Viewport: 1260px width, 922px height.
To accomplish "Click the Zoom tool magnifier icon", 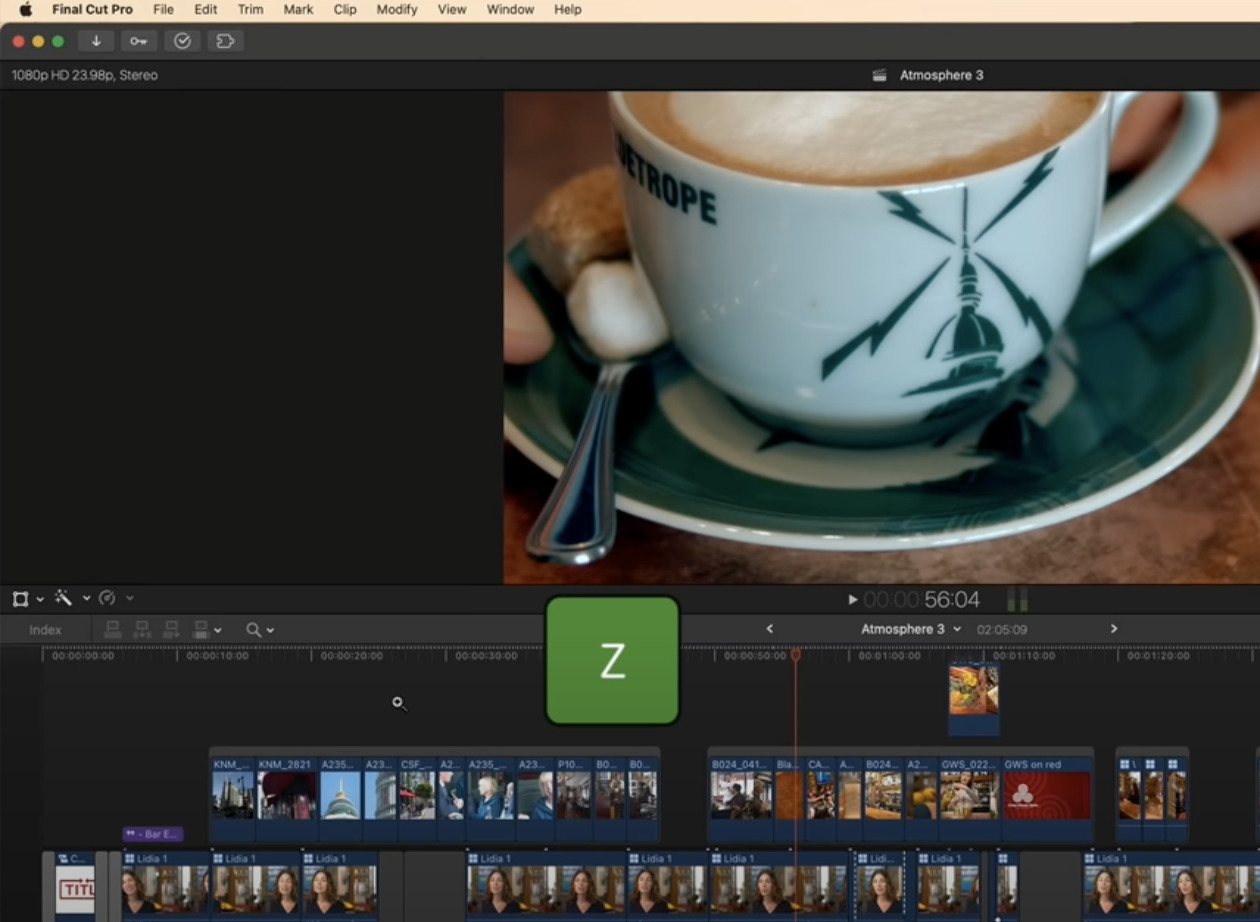I will pos(253,630).
